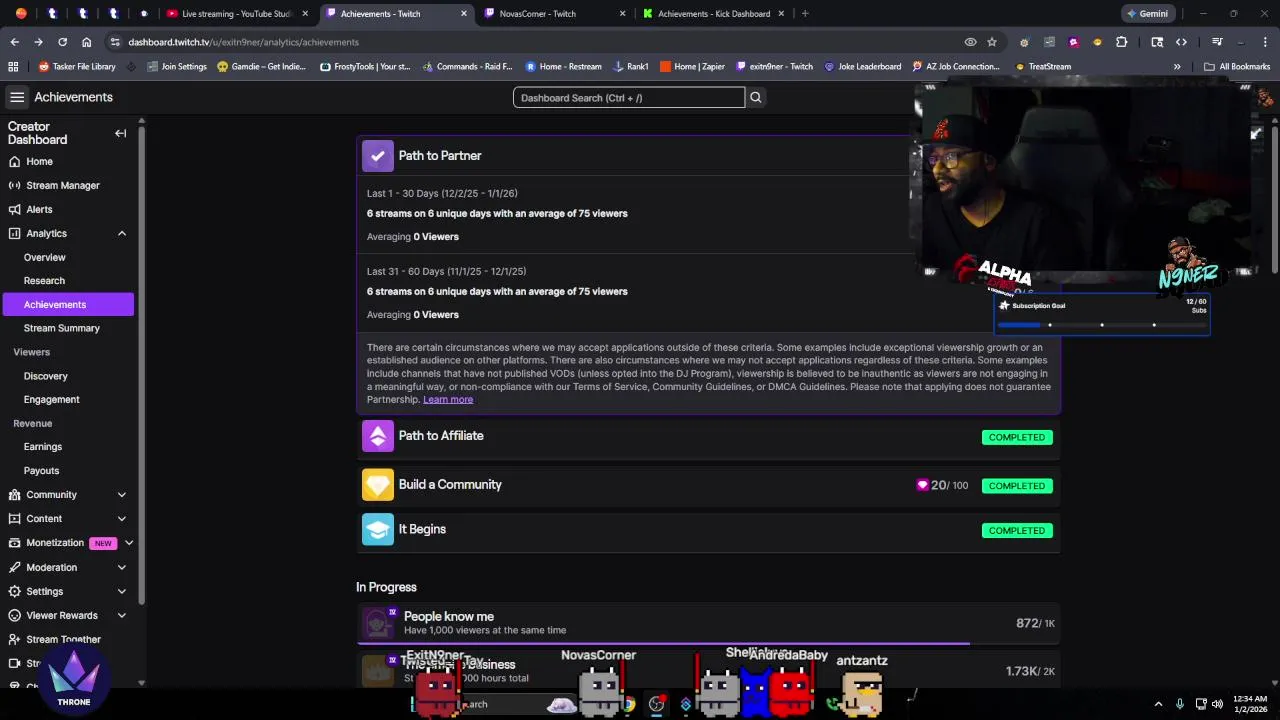Open taskbar microphone icon
Screen dimensions: 1280x720
pyautogui.click(x=1180, y=704)
